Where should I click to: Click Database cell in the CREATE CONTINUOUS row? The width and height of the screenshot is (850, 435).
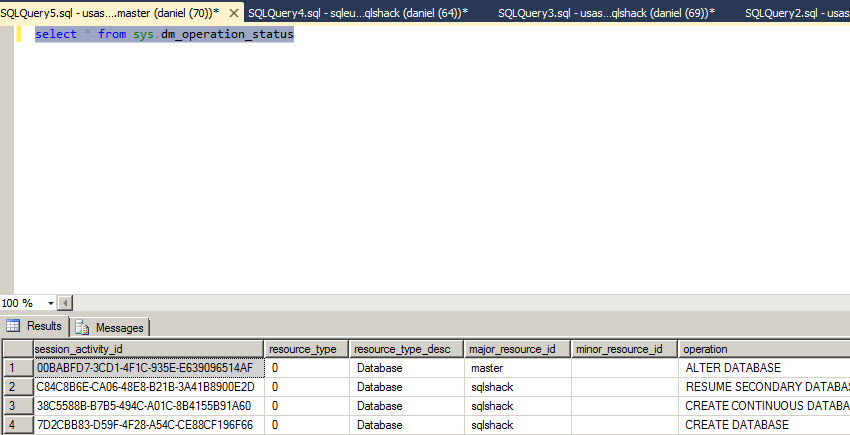(x=407, y=406)
